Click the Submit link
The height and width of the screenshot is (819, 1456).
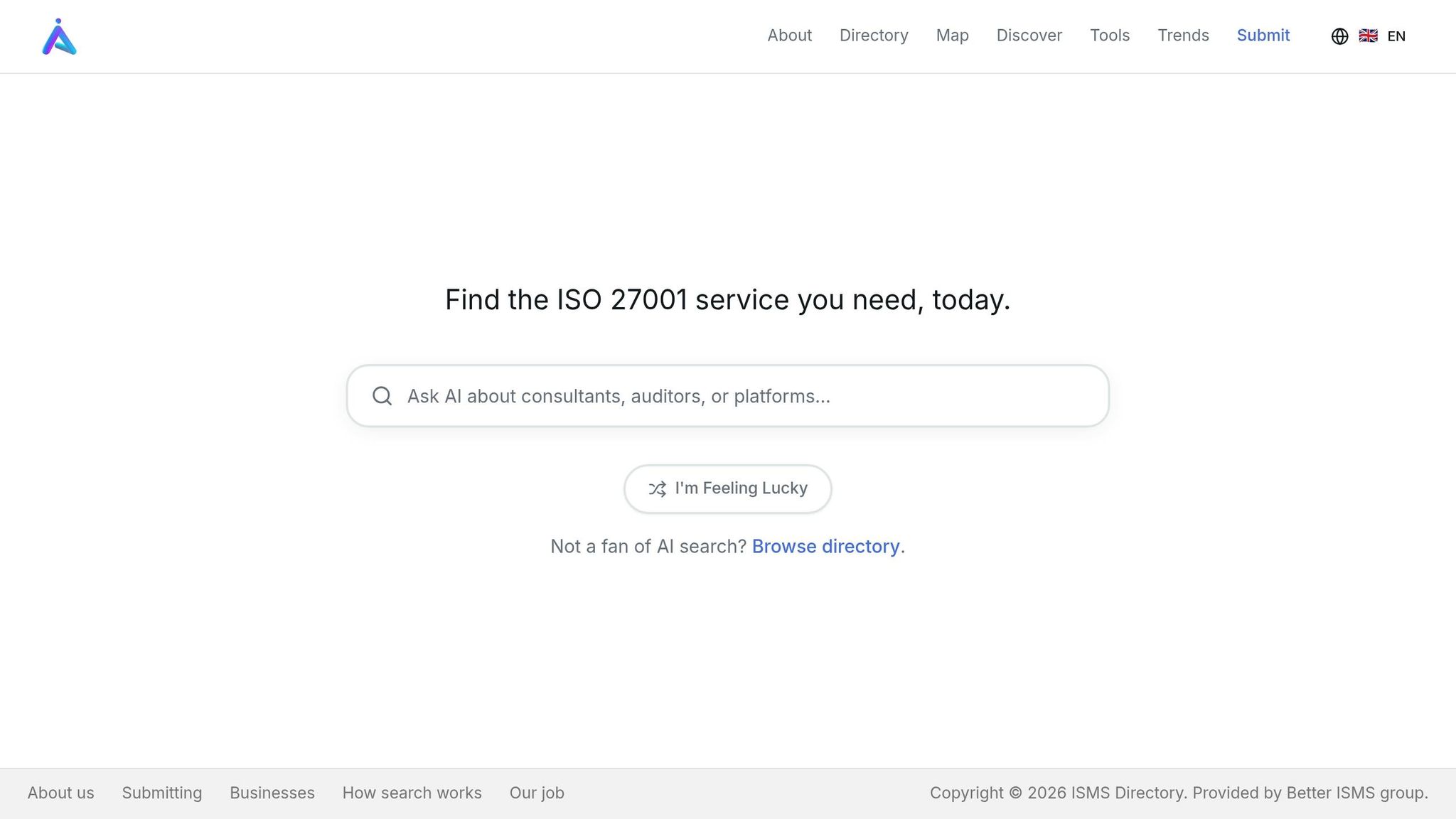pyautogui.click(x=1263, y=36)
